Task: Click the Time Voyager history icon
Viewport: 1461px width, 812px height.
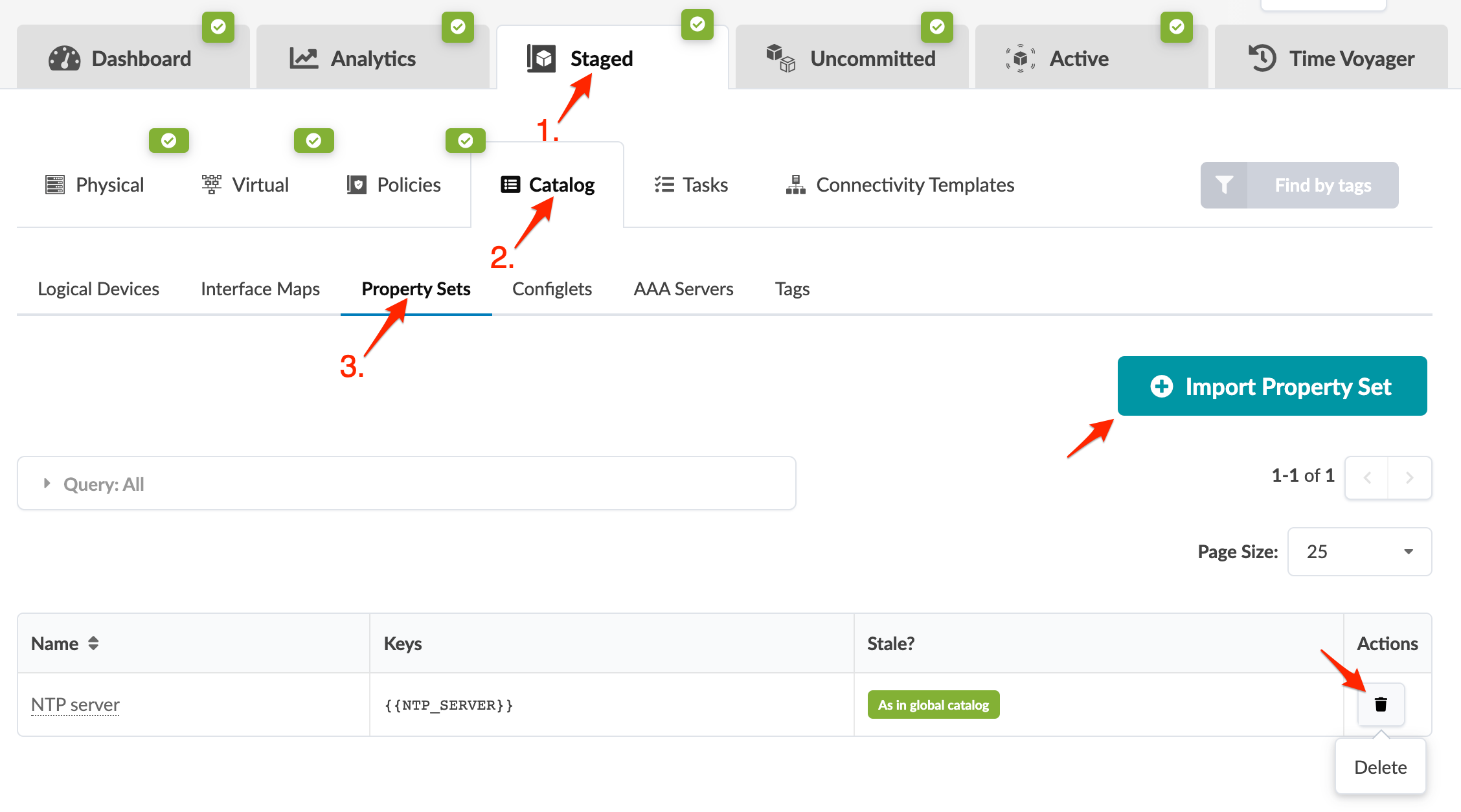Action: coord(1262,58)
